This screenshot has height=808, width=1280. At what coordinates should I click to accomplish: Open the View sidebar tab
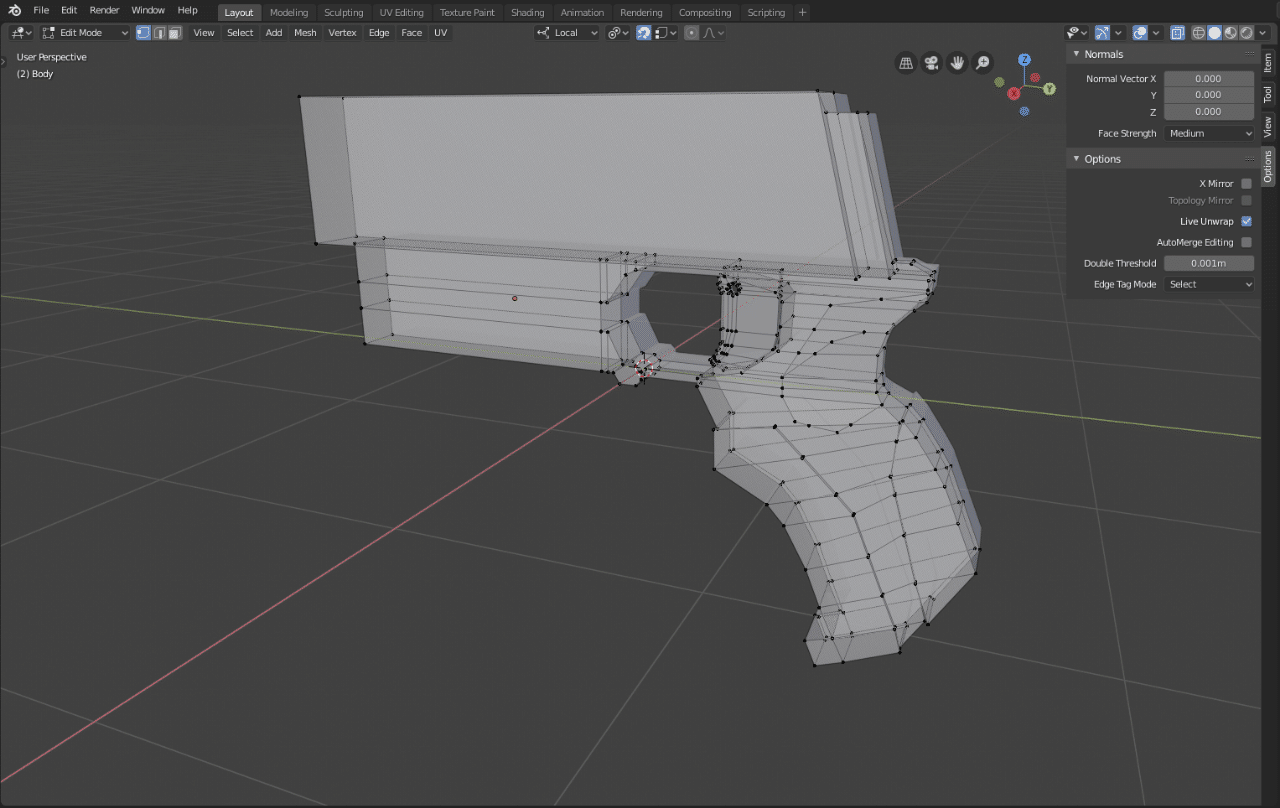1268,127
